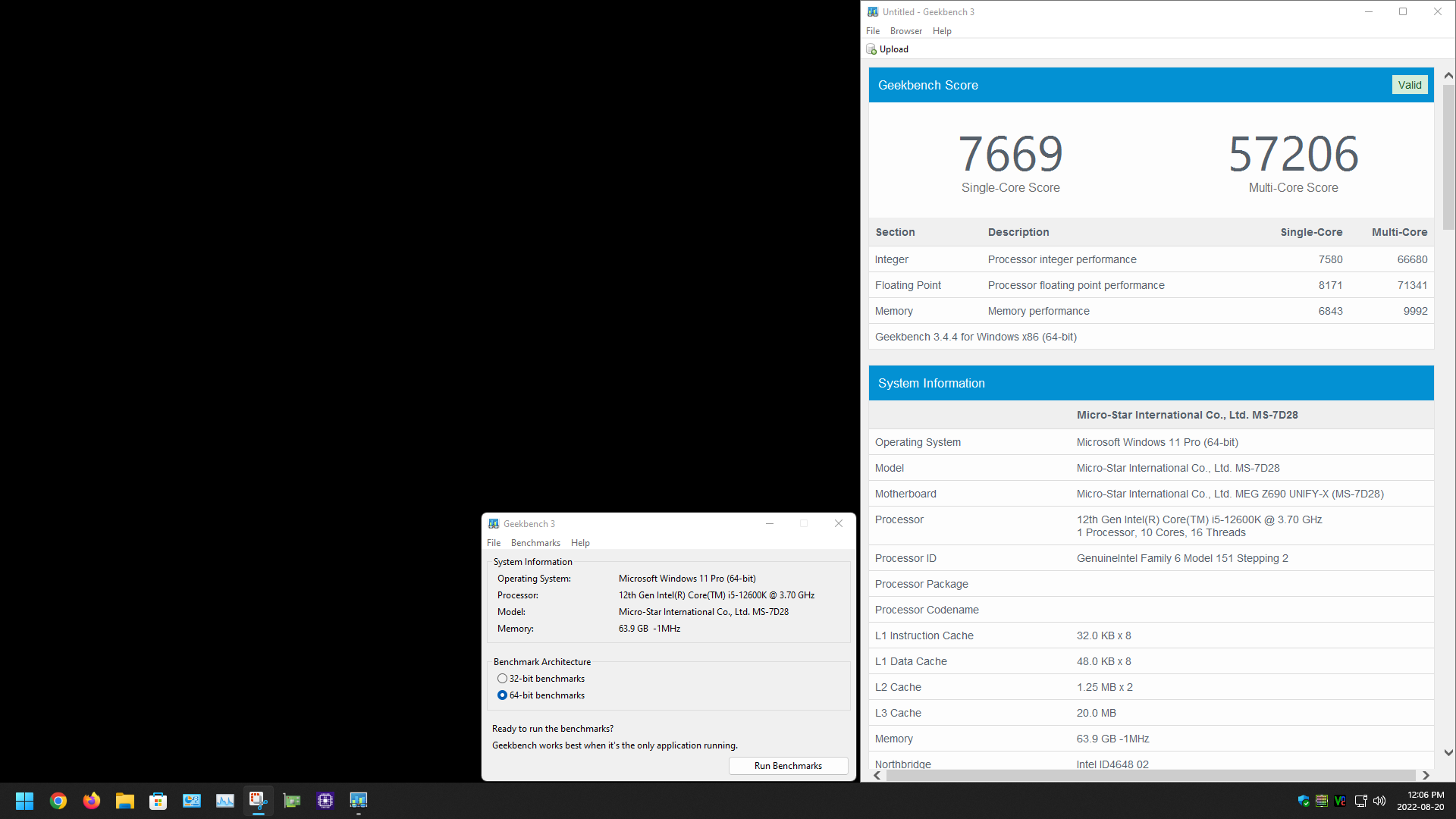Screen dimensions: 1456x819
Task: Open File Explorer from taskbar
Action: [x=125, y=801]
